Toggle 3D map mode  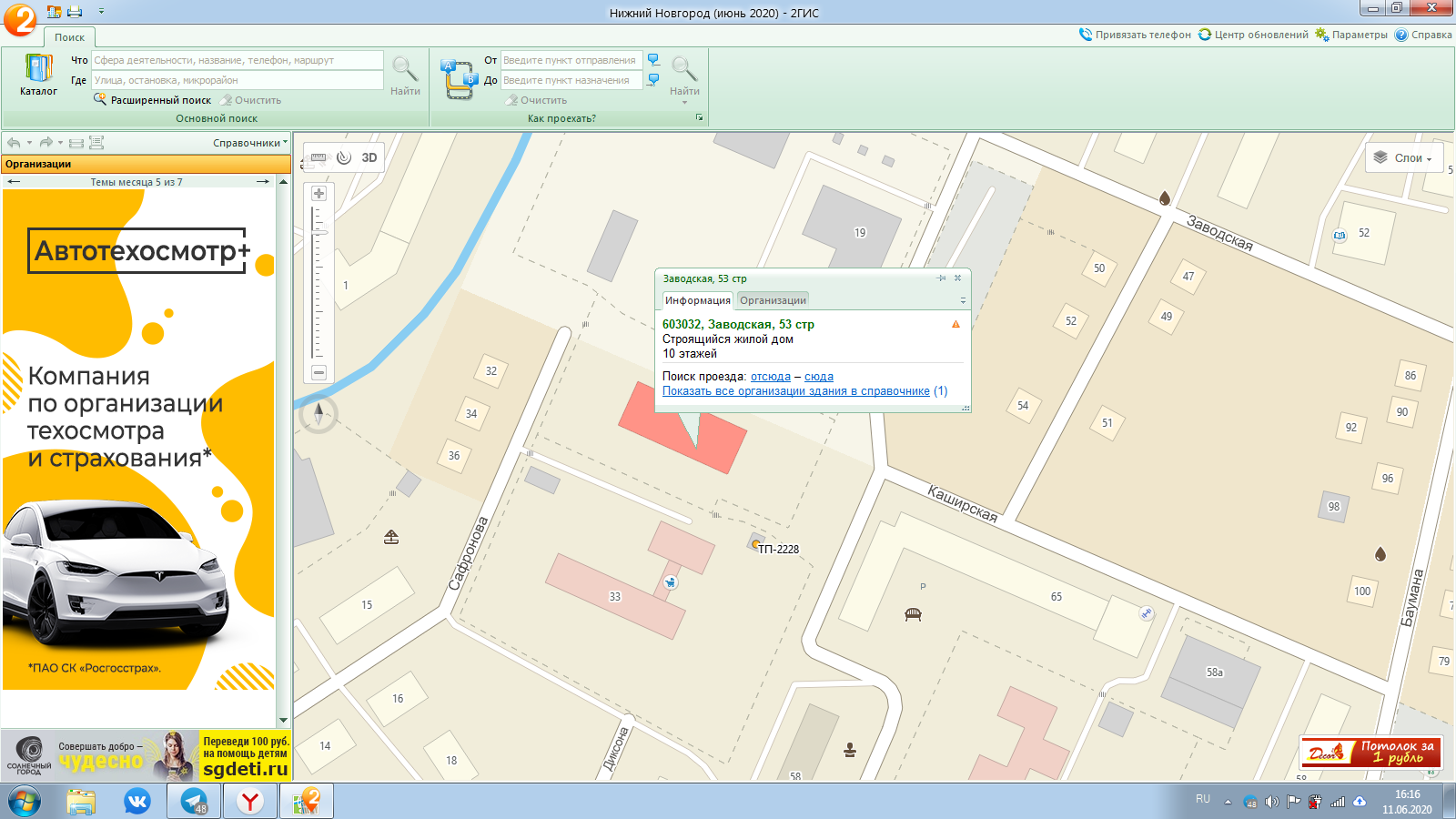coord(369,157)
